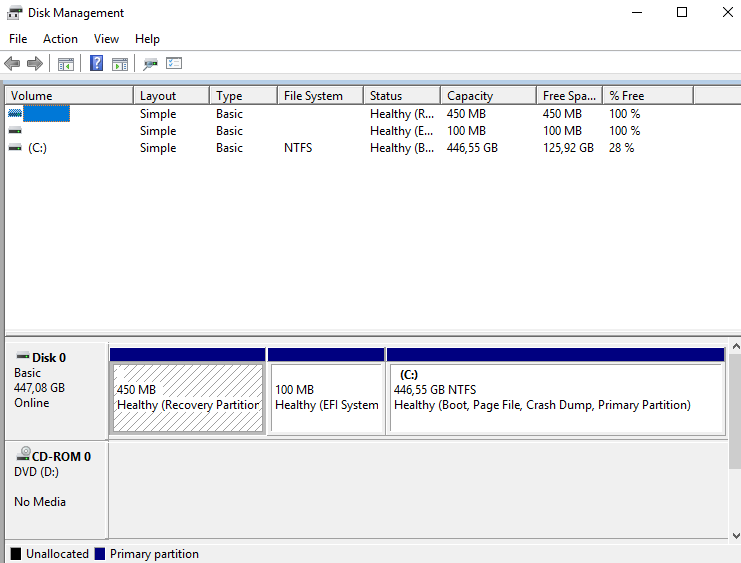This screenshot has width=741, height=563.
Task: Click the Healthy (R... status cell
Action: (402, 114)
